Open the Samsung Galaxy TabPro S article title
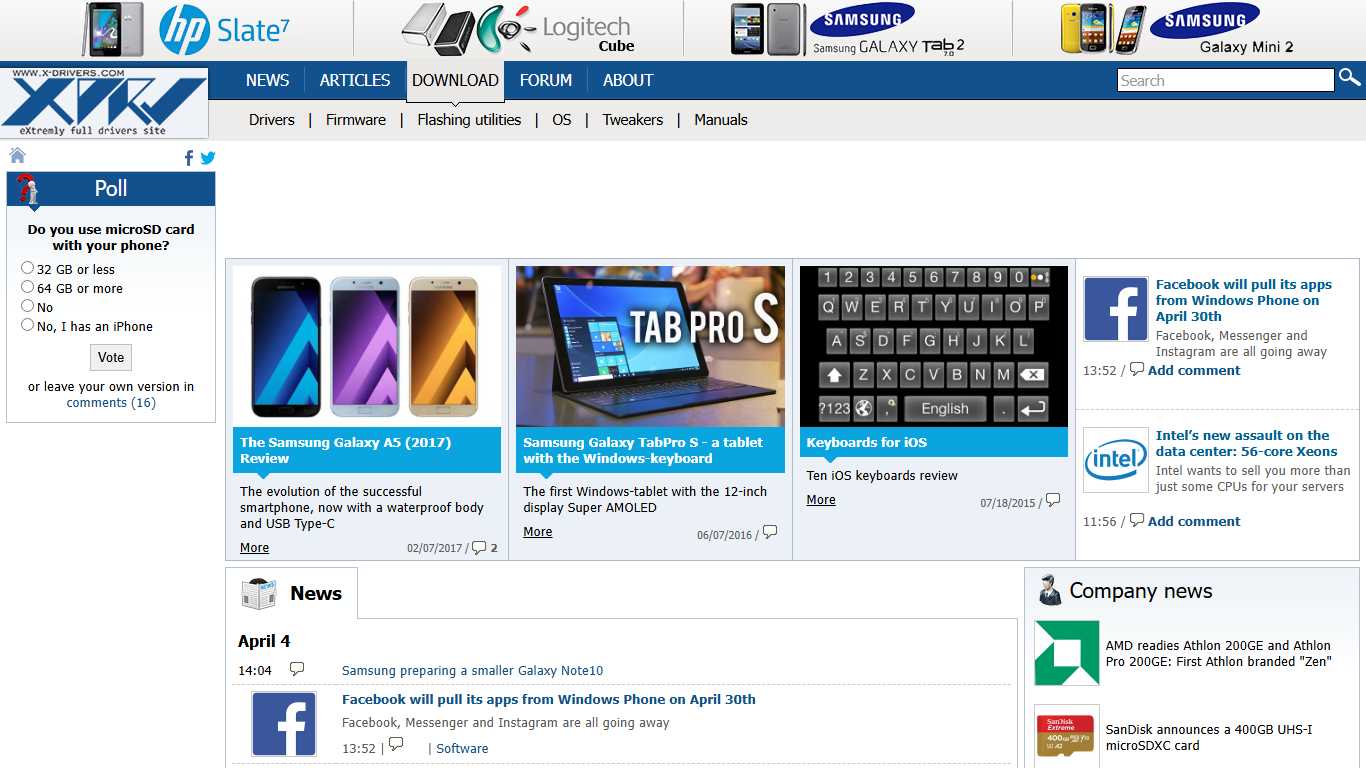The image size is (1366, 768). (x=643, y=450)
